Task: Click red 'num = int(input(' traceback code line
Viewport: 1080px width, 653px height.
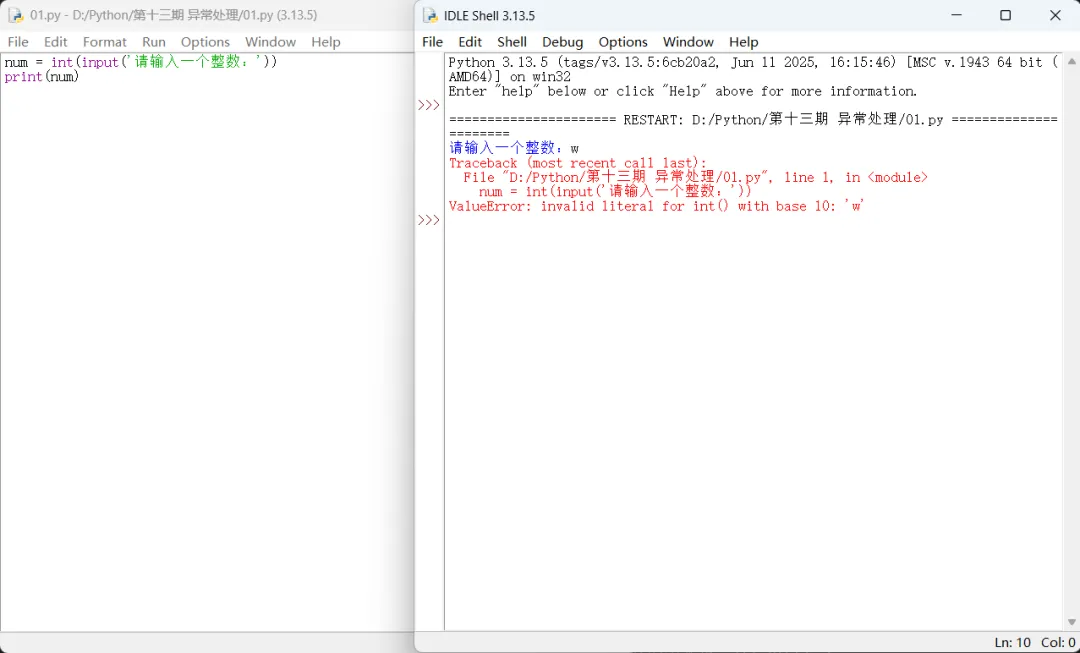Action: pos(614,191)
